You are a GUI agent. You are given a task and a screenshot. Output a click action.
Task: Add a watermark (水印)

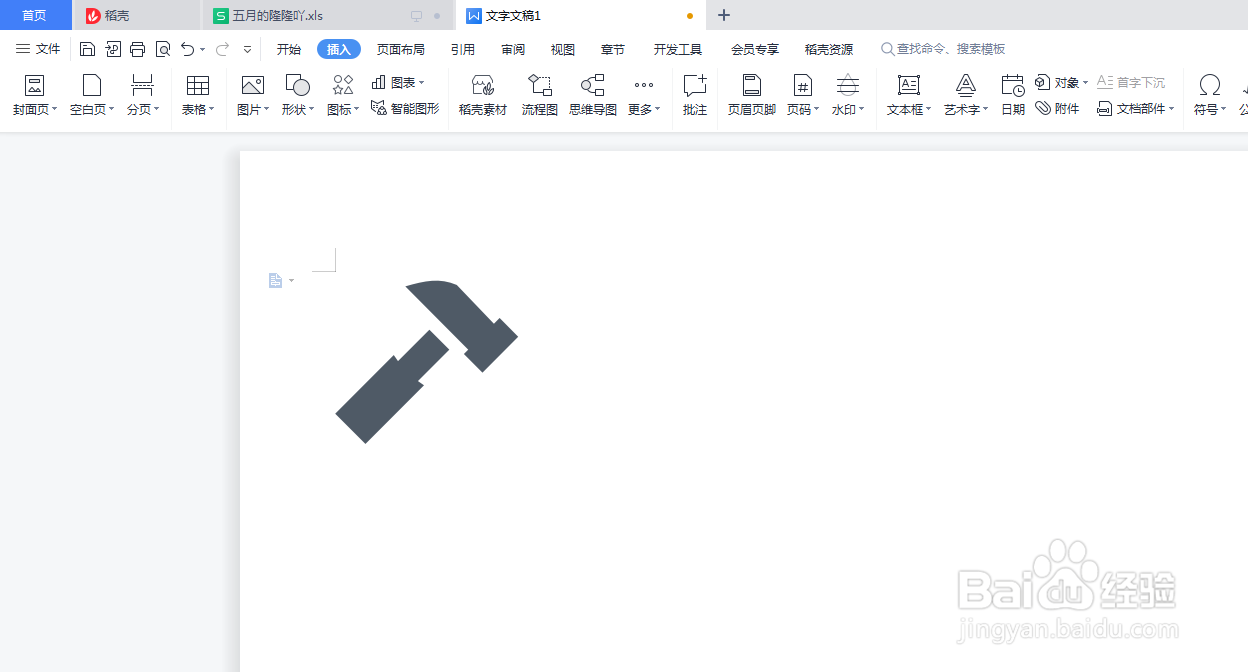(848, 96)
